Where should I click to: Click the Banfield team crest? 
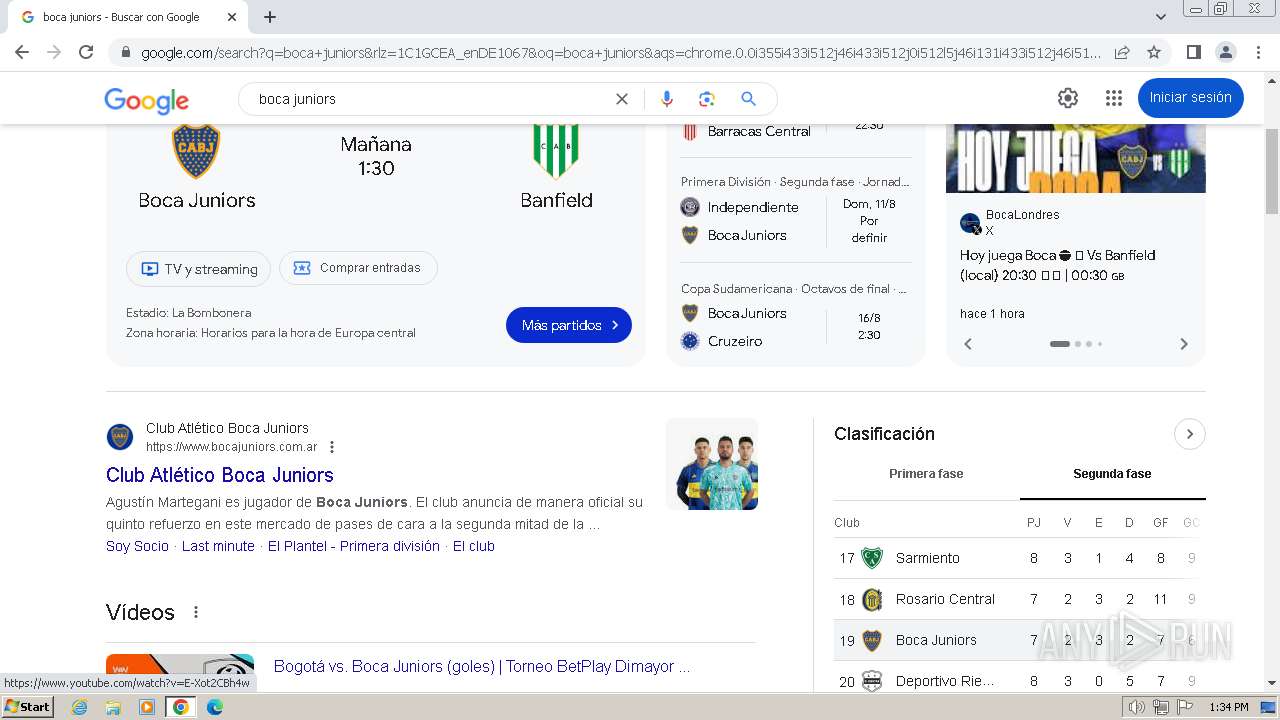click(x=556, y=152)
